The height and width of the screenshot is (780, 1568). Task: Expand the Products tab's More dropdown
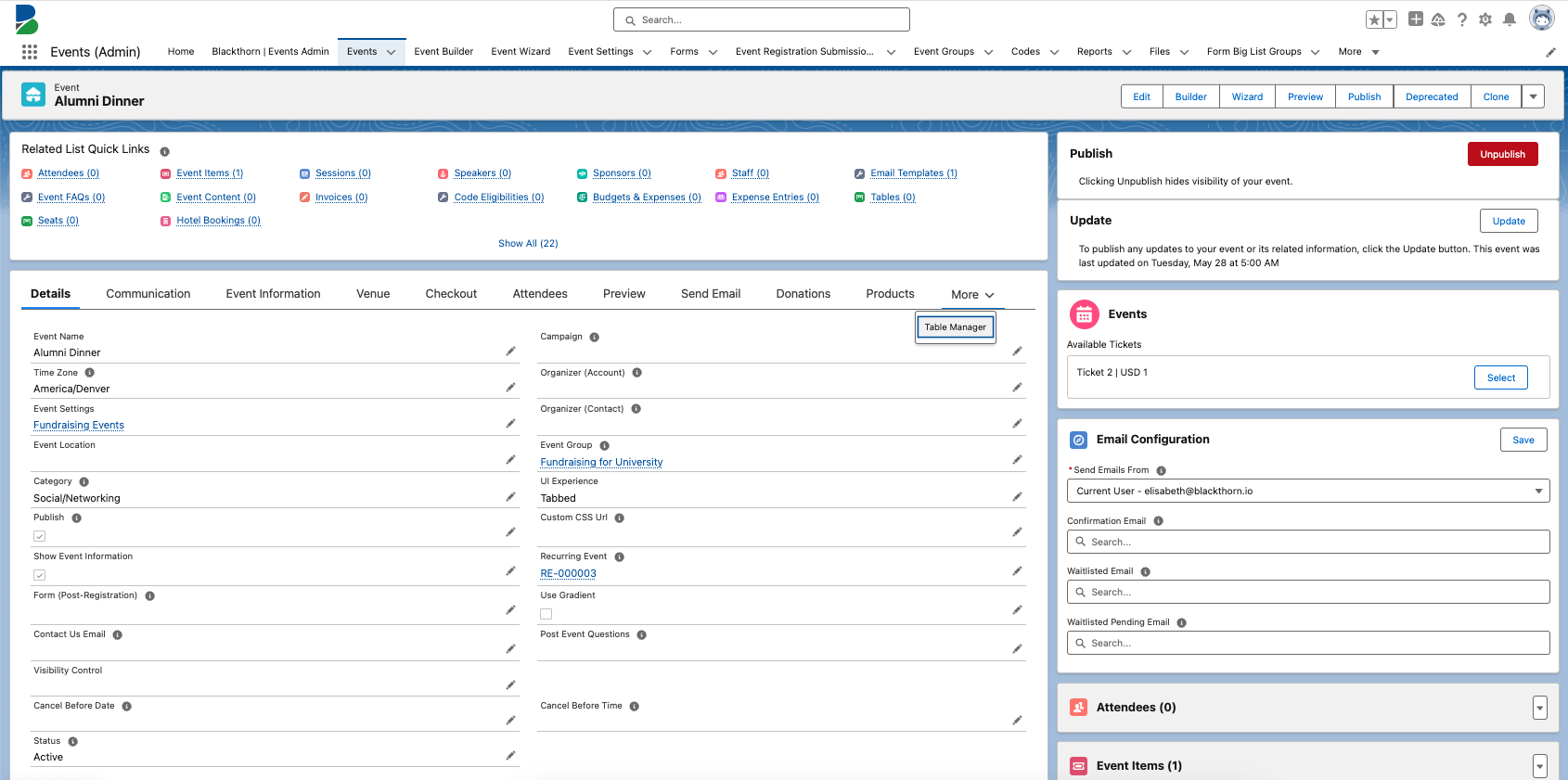click(x=972, y=295)
